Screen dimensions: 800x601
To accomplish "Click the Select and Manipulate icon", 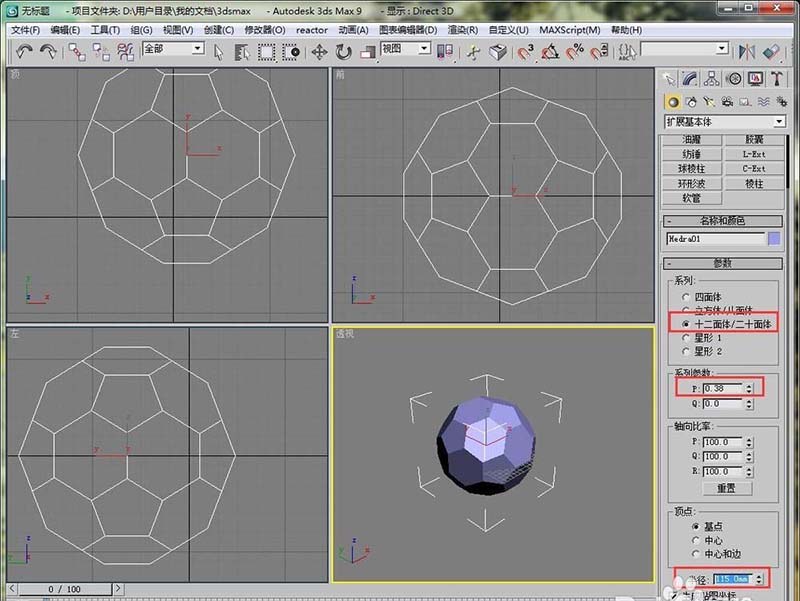I will click(x=474, y=52).
